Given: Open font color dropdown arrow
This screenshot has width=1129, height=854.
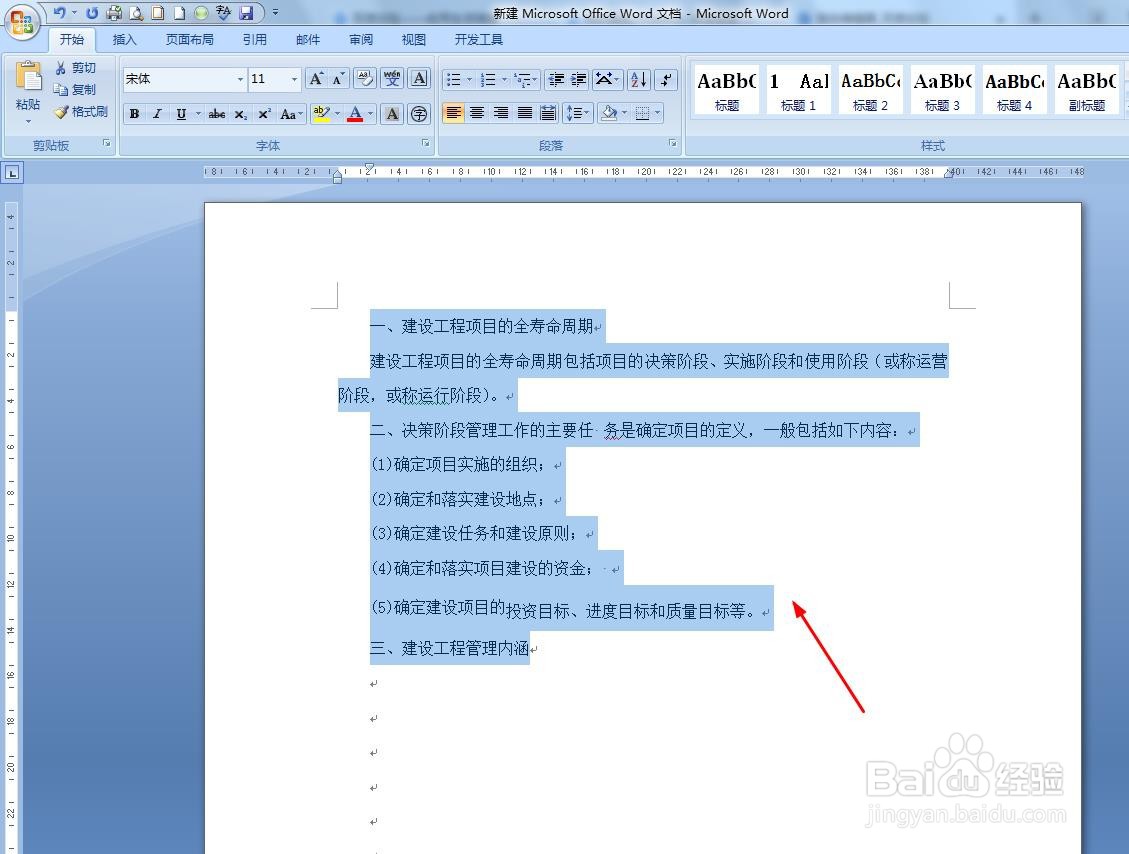Looking at the screenshot, I should [371, 114].
